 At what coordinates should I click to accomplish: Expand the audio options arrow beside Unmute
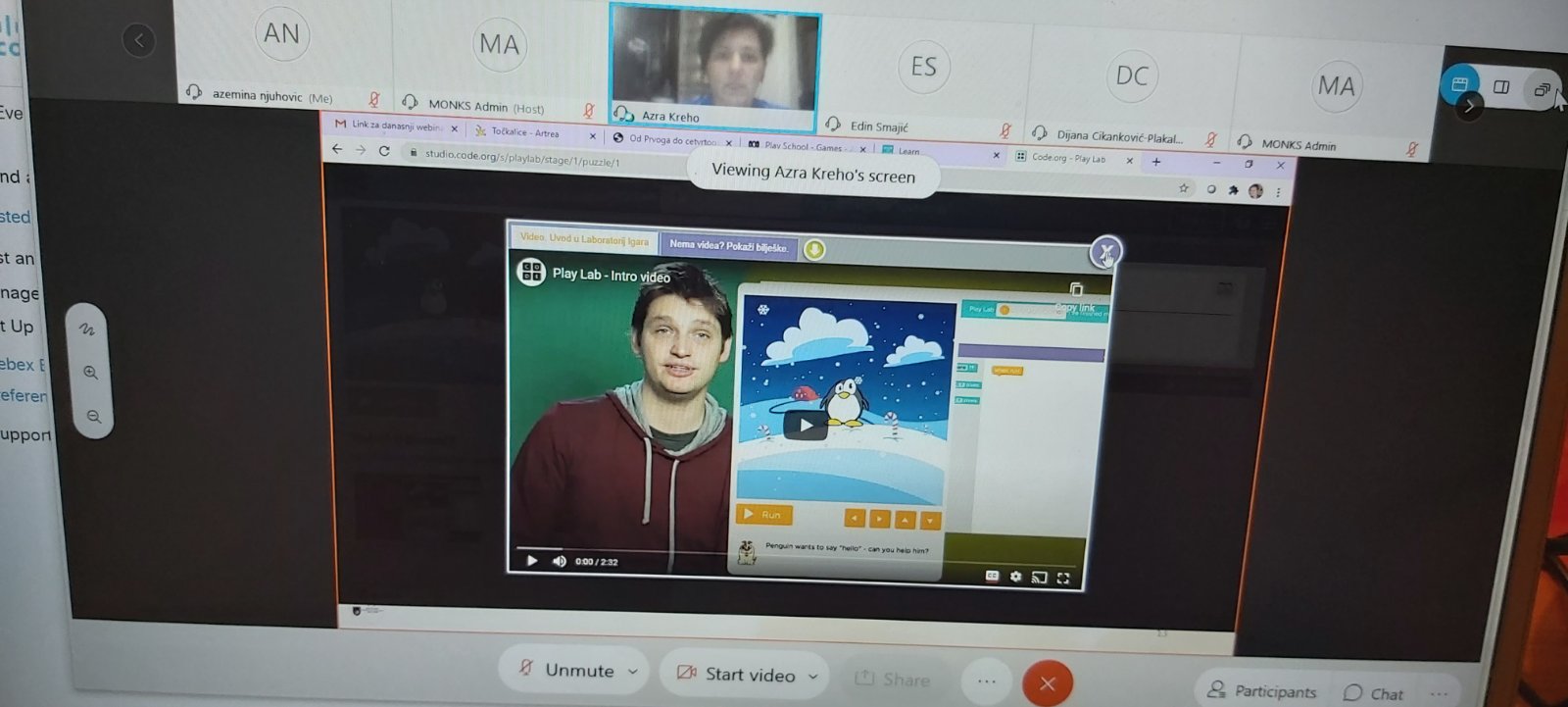pos(633,672)
